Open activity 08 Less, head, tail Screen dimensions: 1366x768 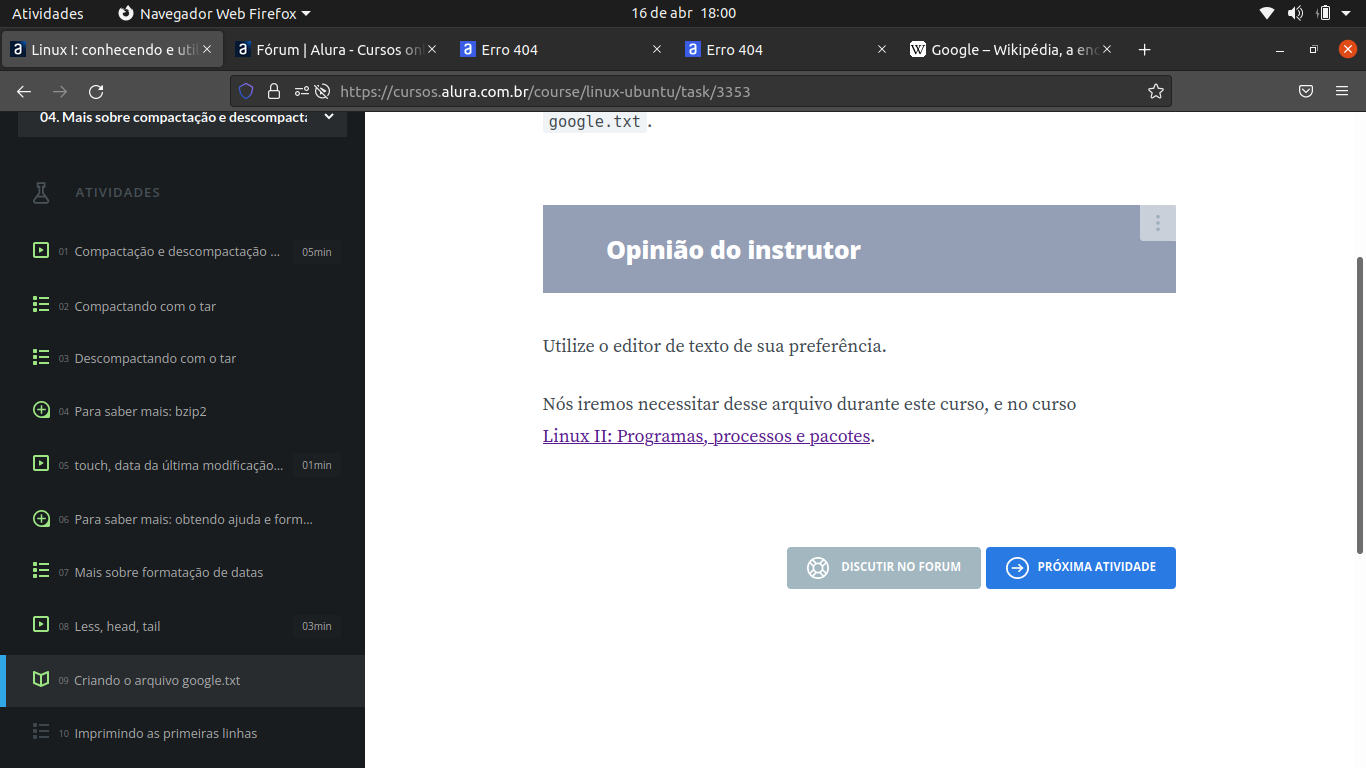(183, 626)
